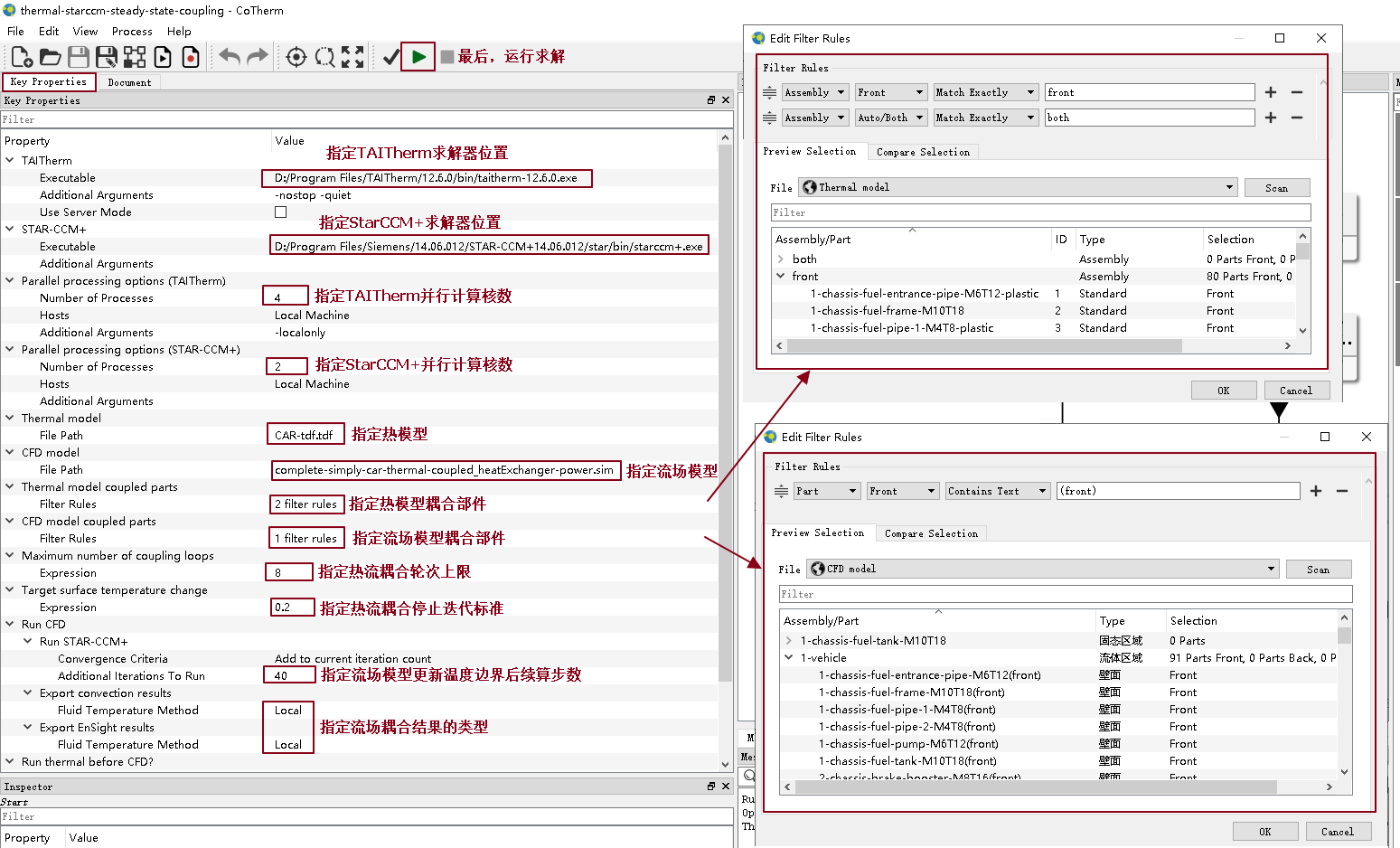Toggle the Use Server Mode checkbox

coord(280,212)
